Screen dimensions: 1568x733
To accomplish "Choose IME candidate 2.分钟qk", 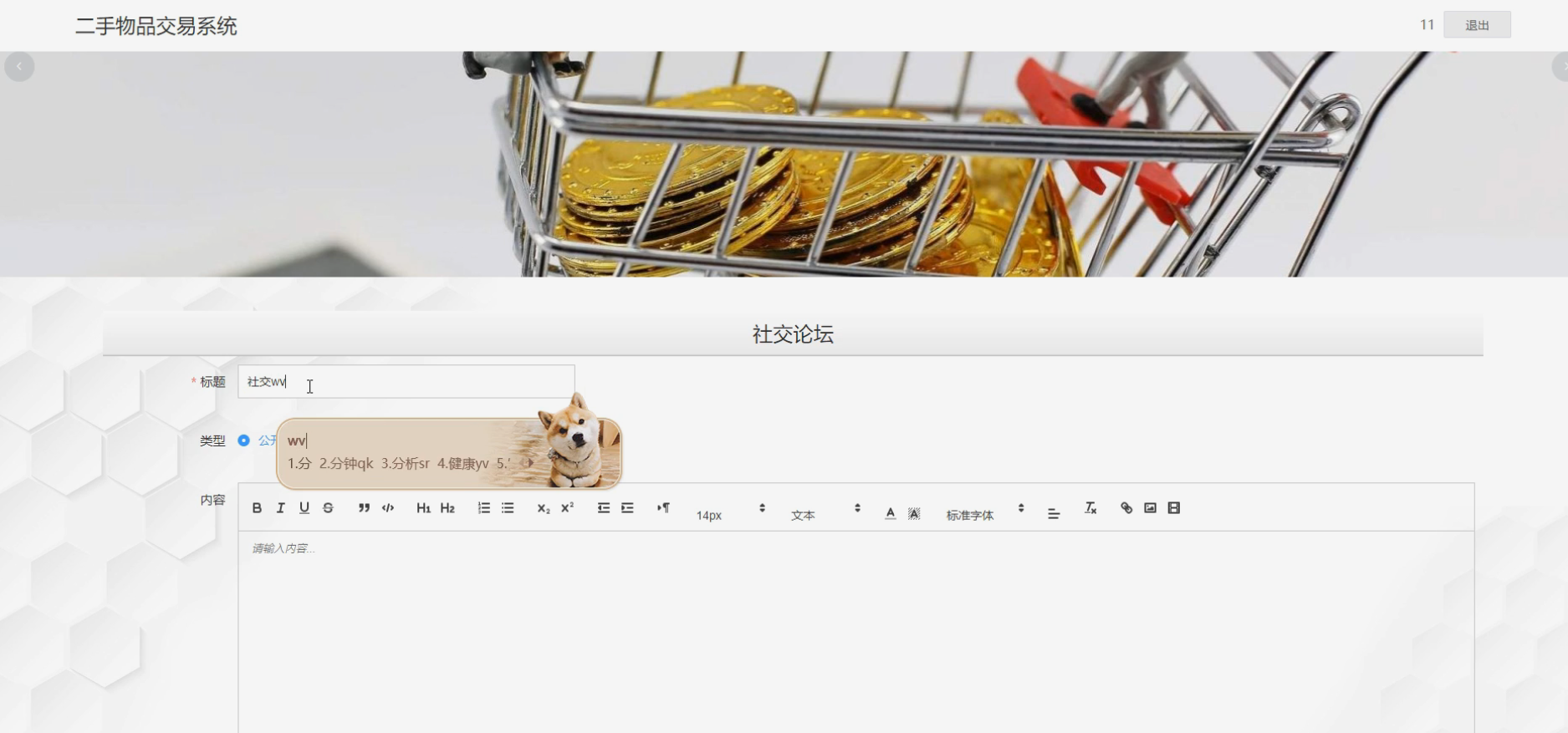I will coord(346,463).
